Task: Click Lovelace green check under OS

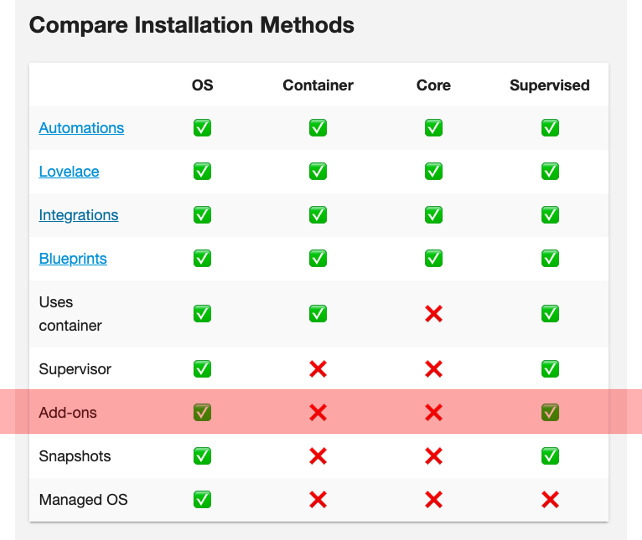Action: (202, 171)
